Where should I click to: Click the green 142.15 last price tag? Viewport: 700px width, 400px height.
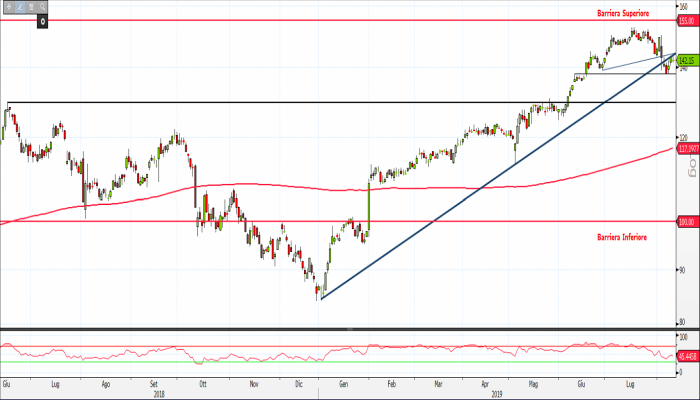[687, 61]
